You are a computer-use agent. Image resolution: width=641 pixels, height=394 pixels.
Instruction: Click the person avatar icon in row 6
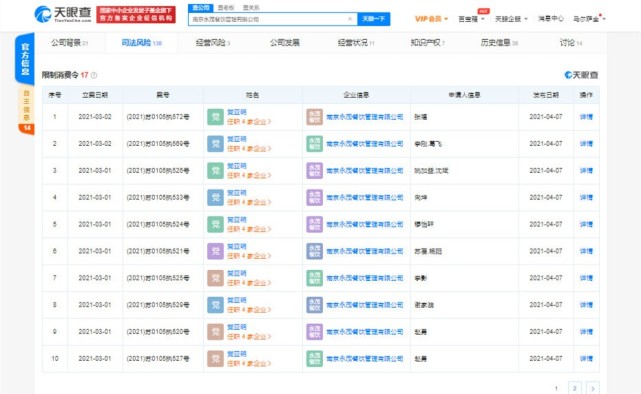215,251
